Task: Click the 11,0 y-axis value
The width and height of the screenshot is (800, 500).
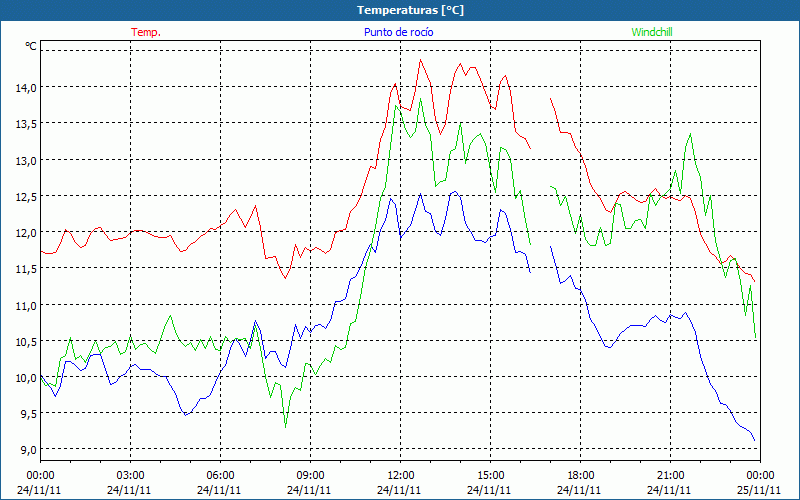Action: 26,305
